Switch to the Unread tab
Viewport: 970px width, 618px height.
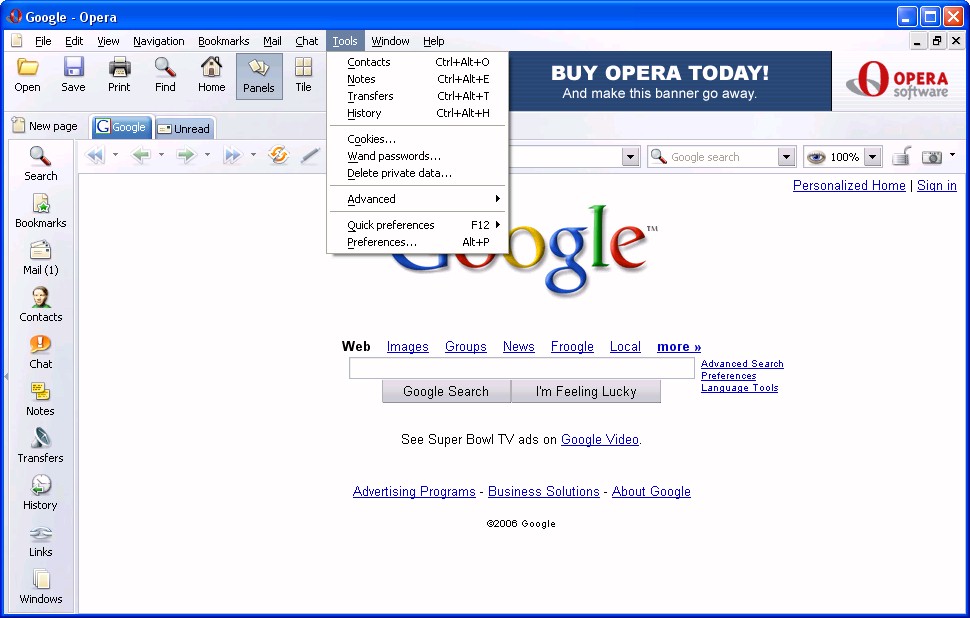[184, 129]
